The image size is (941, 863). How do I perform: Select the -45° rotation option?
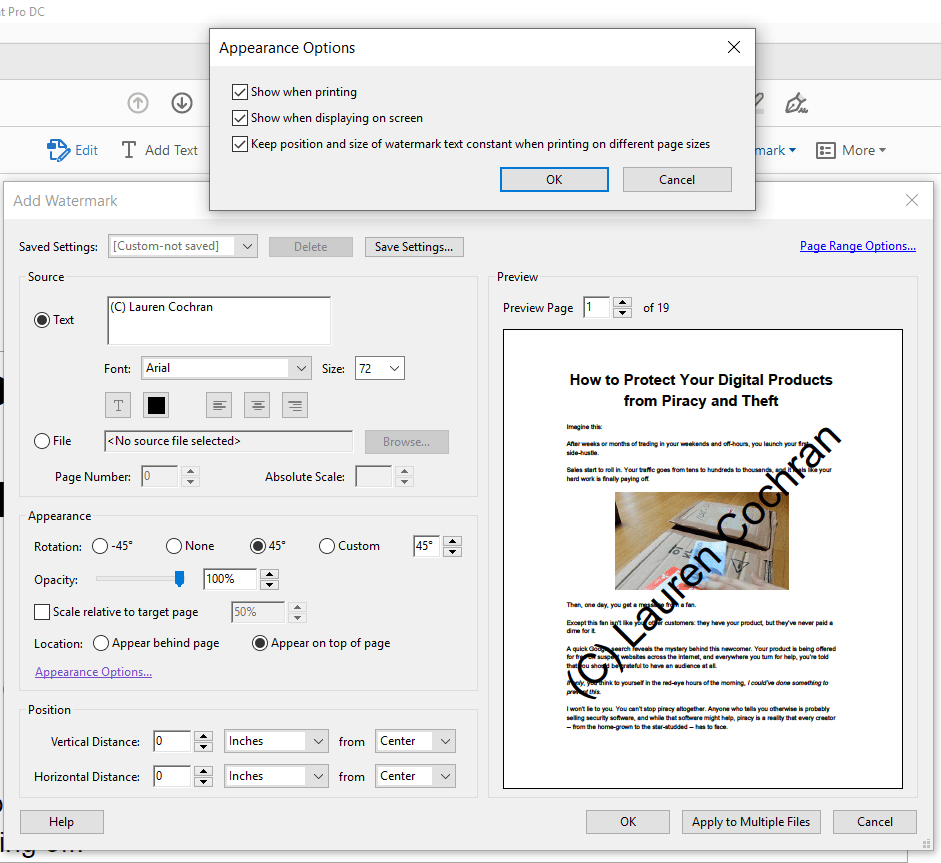point(99,546)
